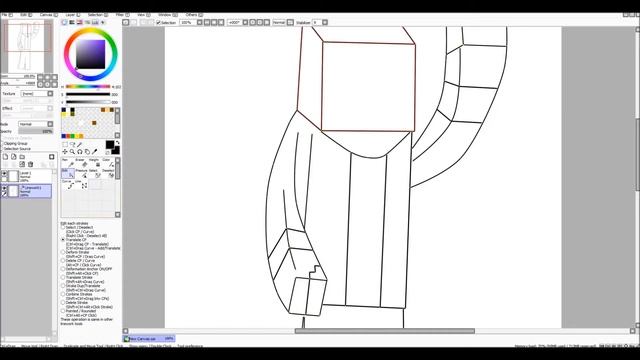Toggle the RGB slider panel
This screenshot has height=360, width=640.
click(x=72, y=22)
